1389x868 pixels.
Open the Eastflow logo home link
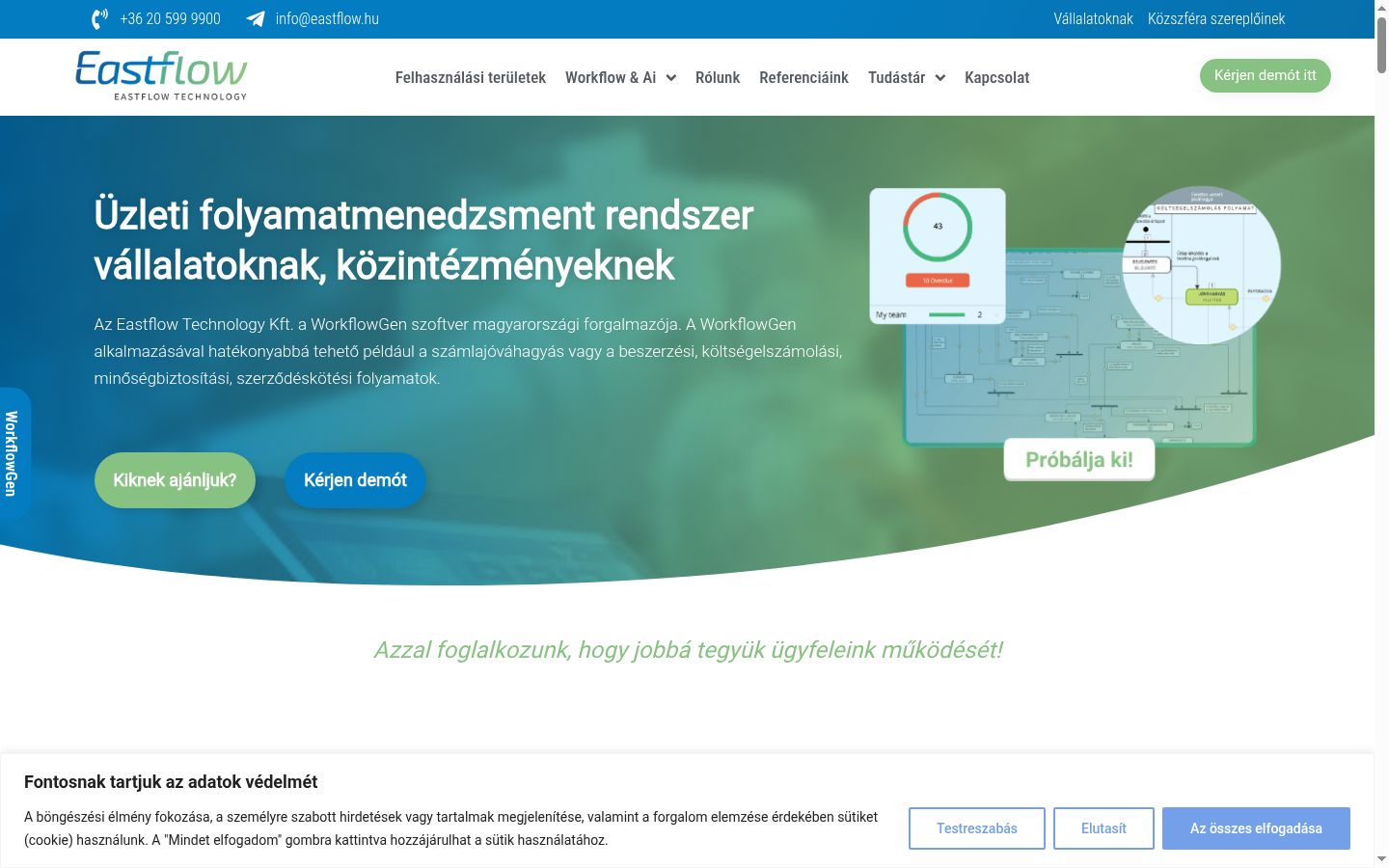pyautogui.click(x=161, y=76)
